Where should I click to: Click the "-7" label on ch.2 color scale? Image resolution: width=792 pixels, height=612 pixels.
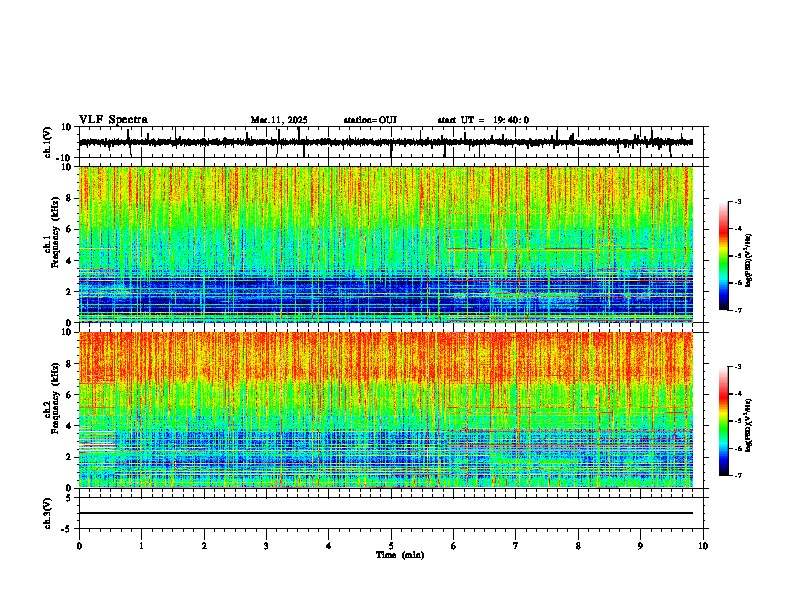(738, 475)
